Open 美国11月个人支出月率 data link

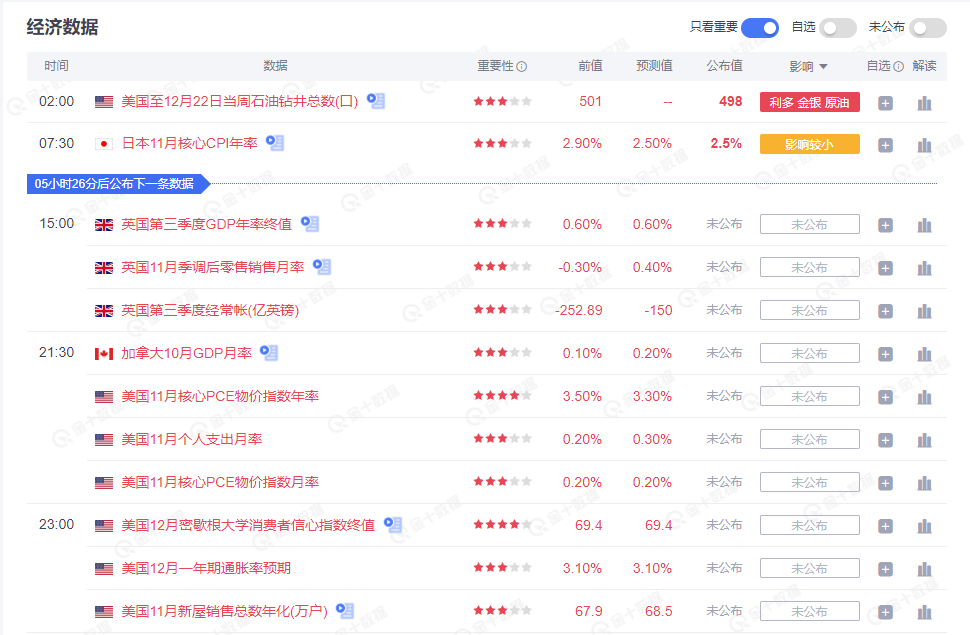coord(192,439)
